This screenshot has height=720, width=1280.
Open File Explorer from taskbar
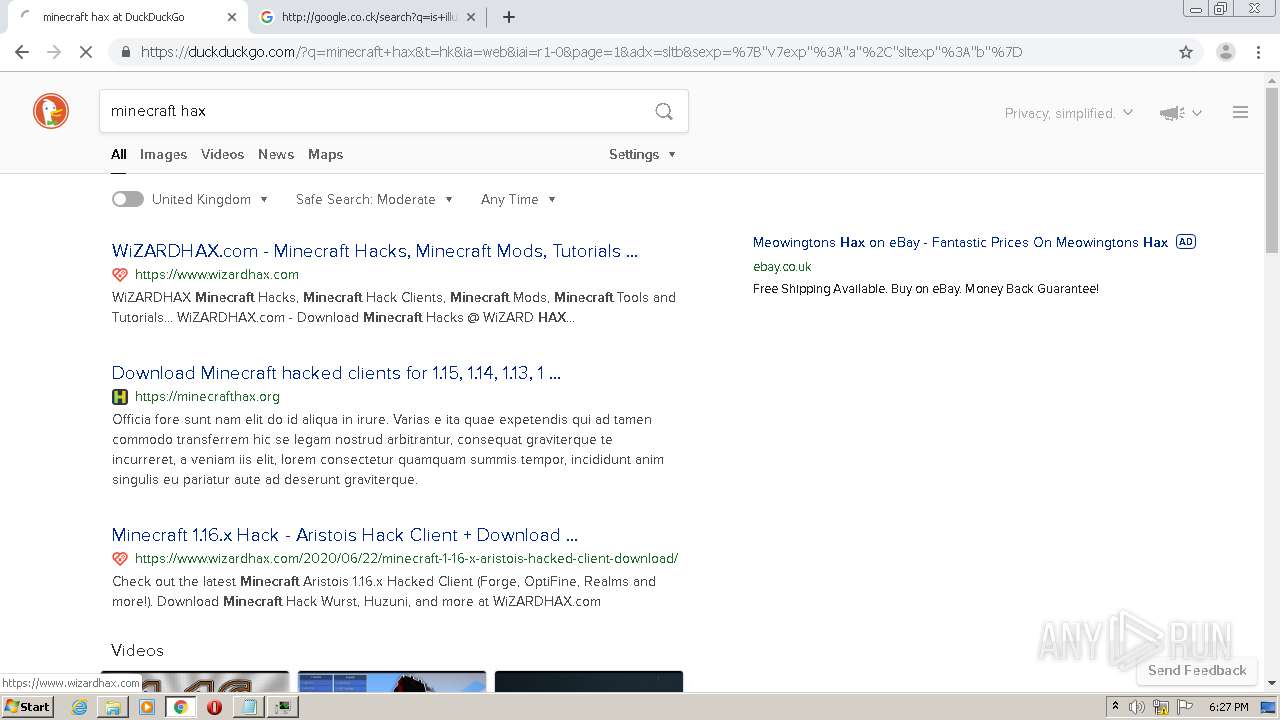coord(113,707)
